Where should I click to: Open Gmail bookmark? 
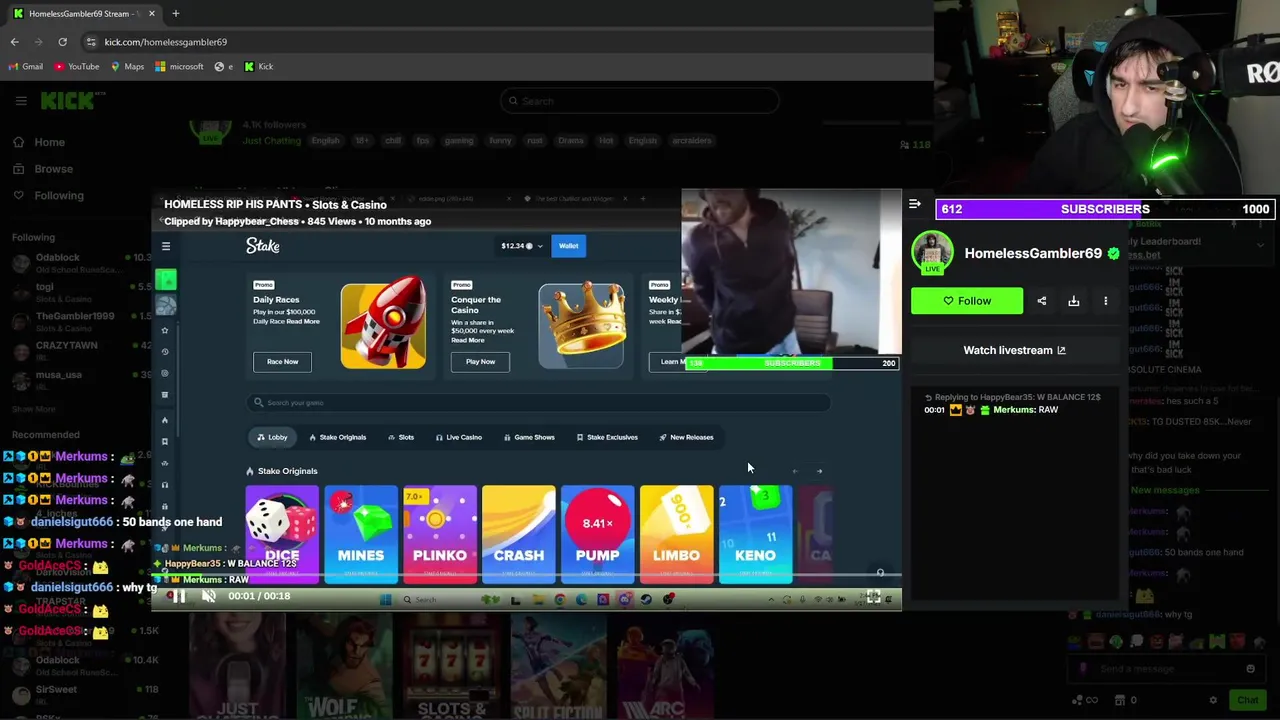click(x=25, y=67)
